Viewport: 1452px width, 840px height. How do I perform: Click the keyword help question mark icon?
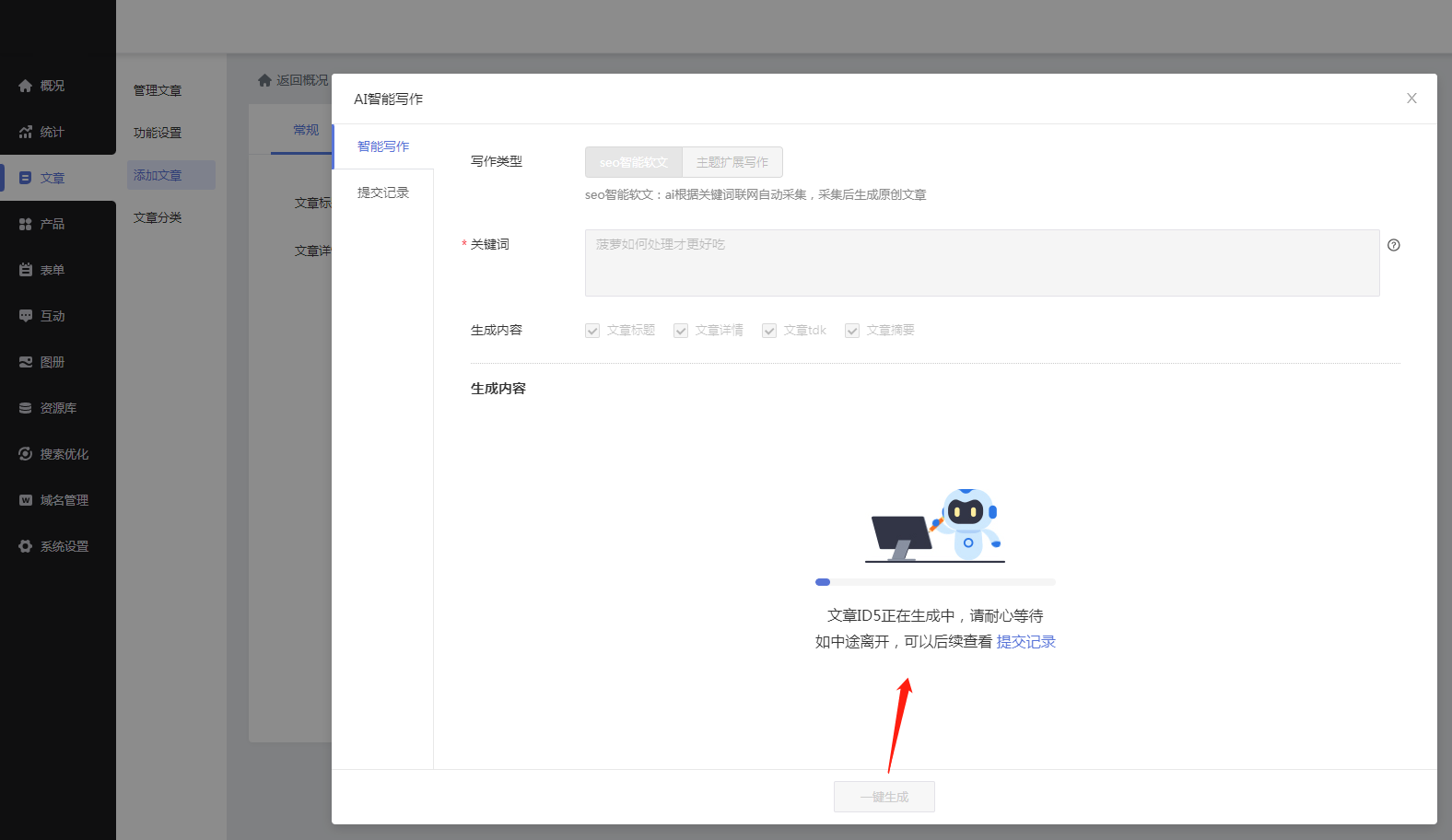[1393, 245]
